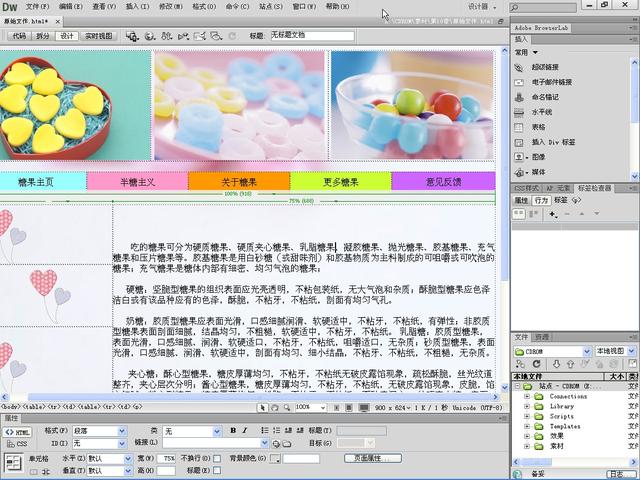Click the table insert icon
Image resolution: width=640 pixels, height=480 pixels.
(519, 127)
